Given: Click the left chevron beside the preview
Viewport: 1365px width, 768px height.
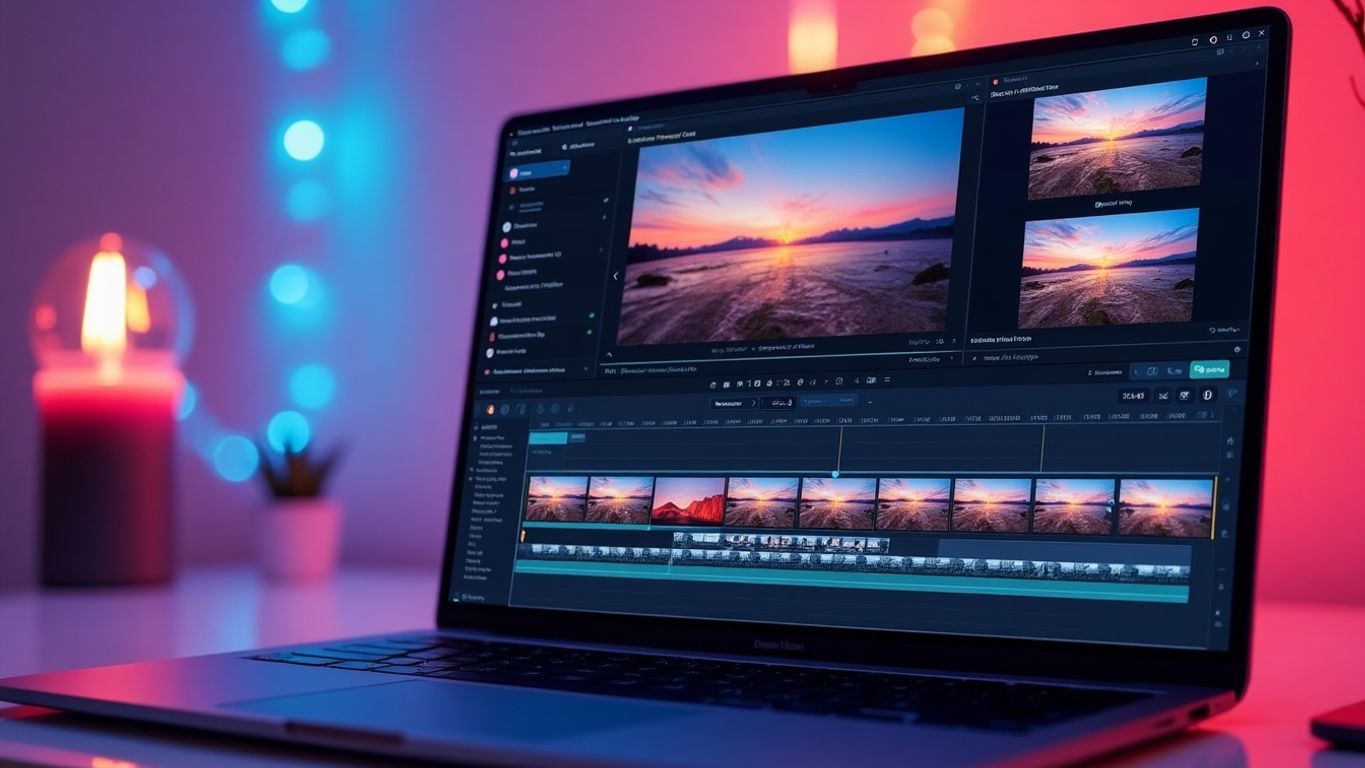Looking at the screenshot, I should click(615, 275).
